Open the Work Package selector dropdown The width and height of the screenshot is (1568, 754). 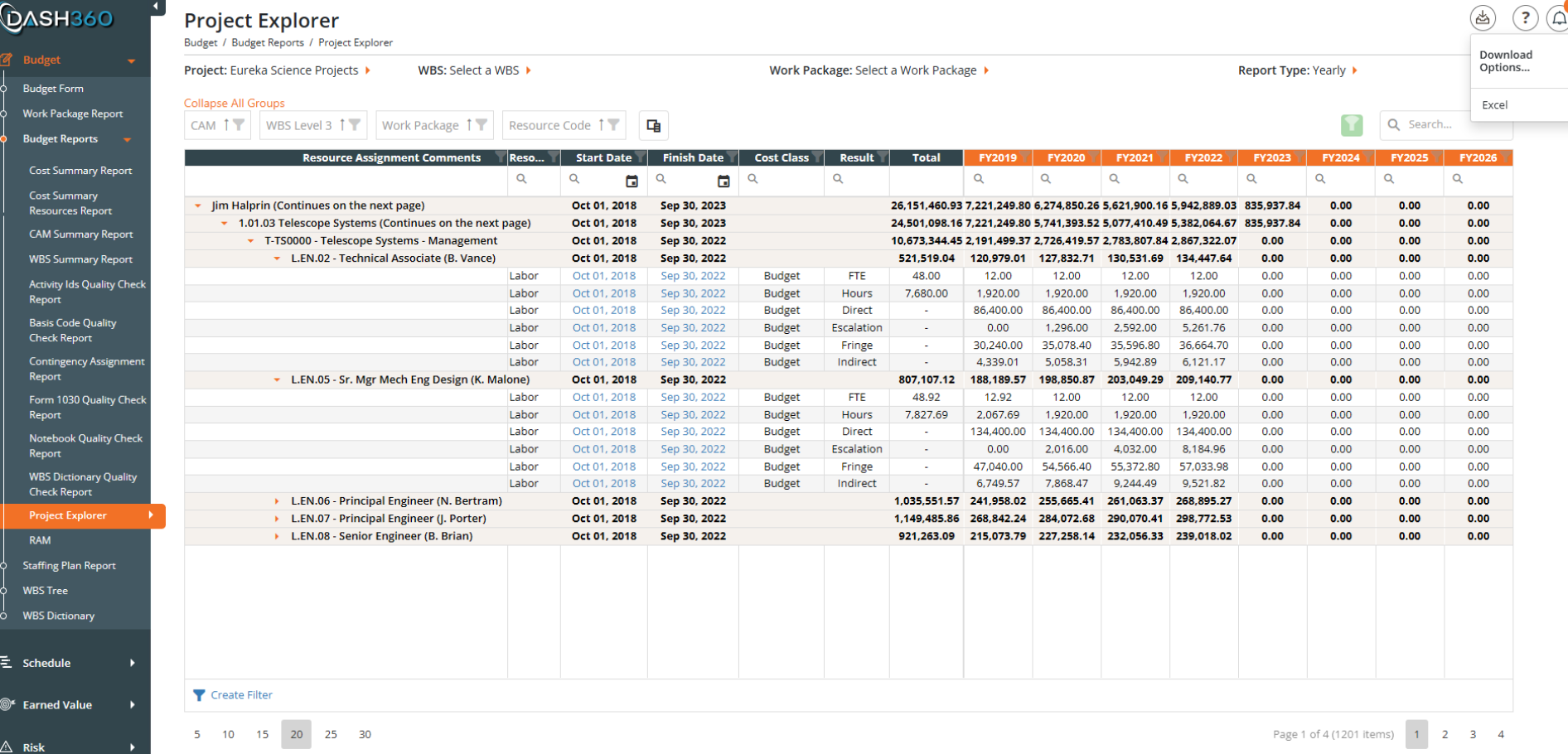point(879,70)
